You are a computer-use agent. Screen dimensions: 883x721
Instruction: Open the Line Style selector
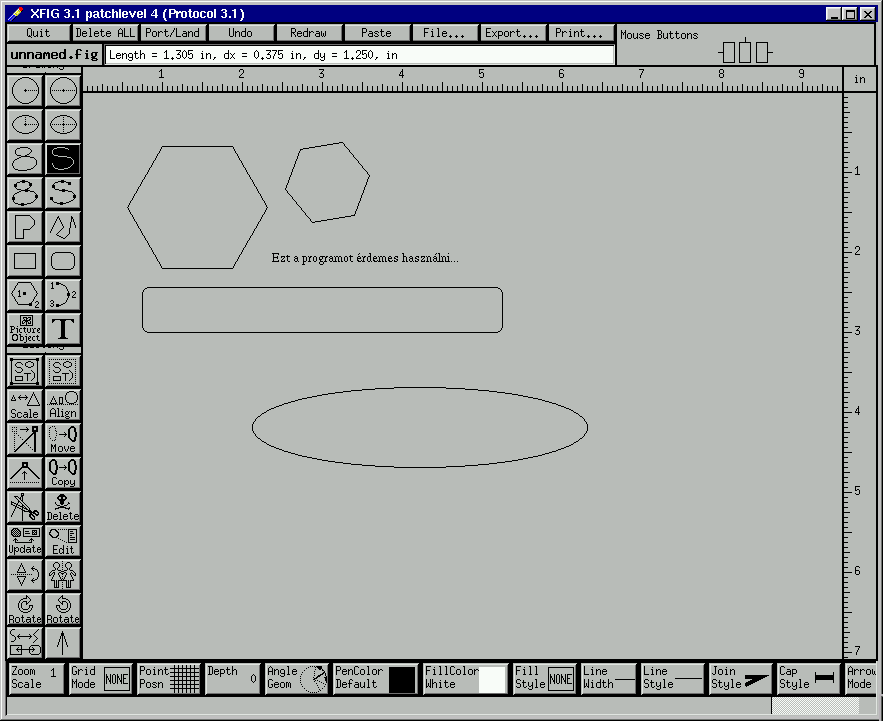click(x=671, y=678)
